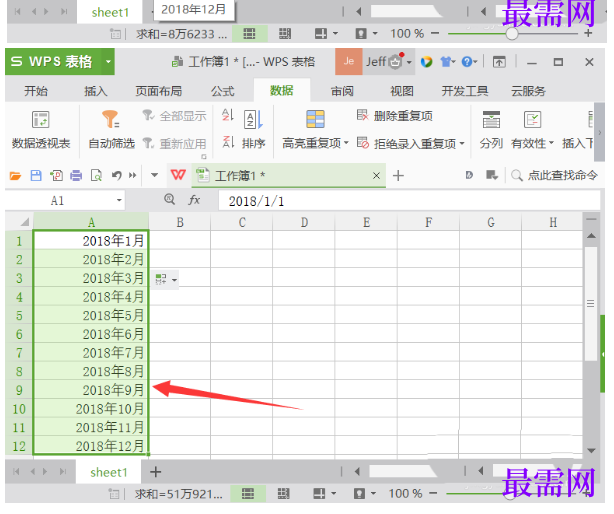614x514 pixels.
Task: Add a new document tab with plus
Action: click(x=398, y=175)
